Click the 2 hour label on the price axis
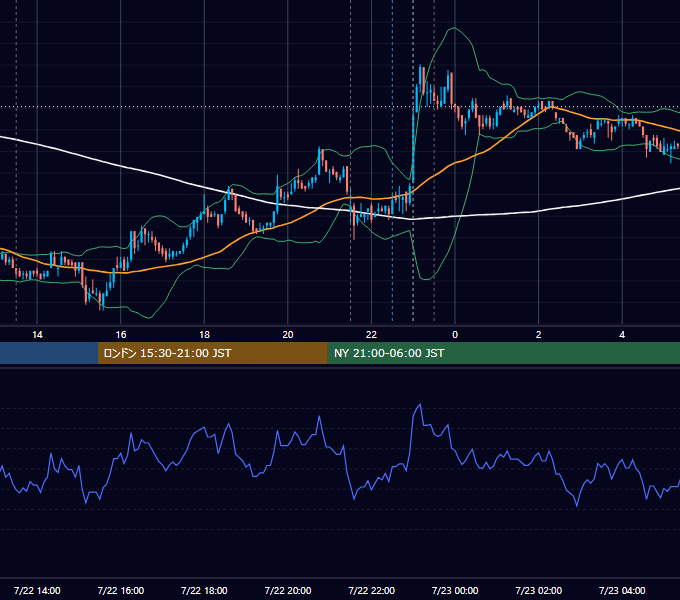This screenshot has width=680, height=600. pyautogui.click(x=539, y=335)
